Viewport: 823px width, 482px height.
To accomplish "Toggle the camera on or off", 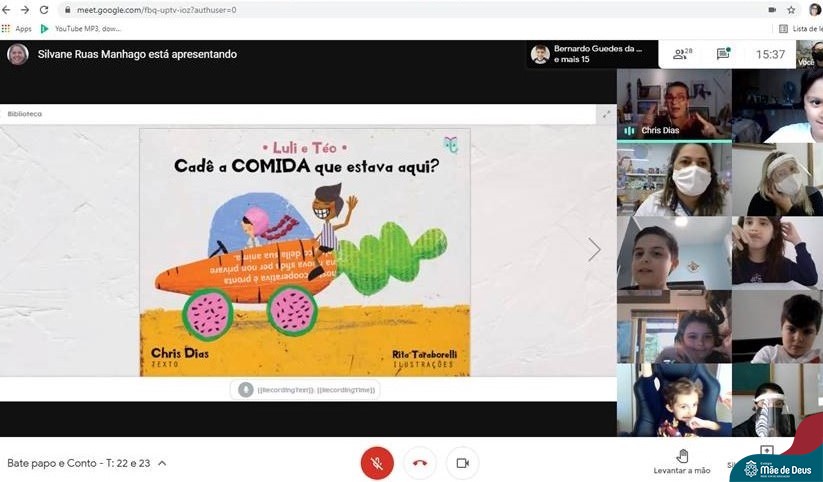I will (x=462, y=463).
